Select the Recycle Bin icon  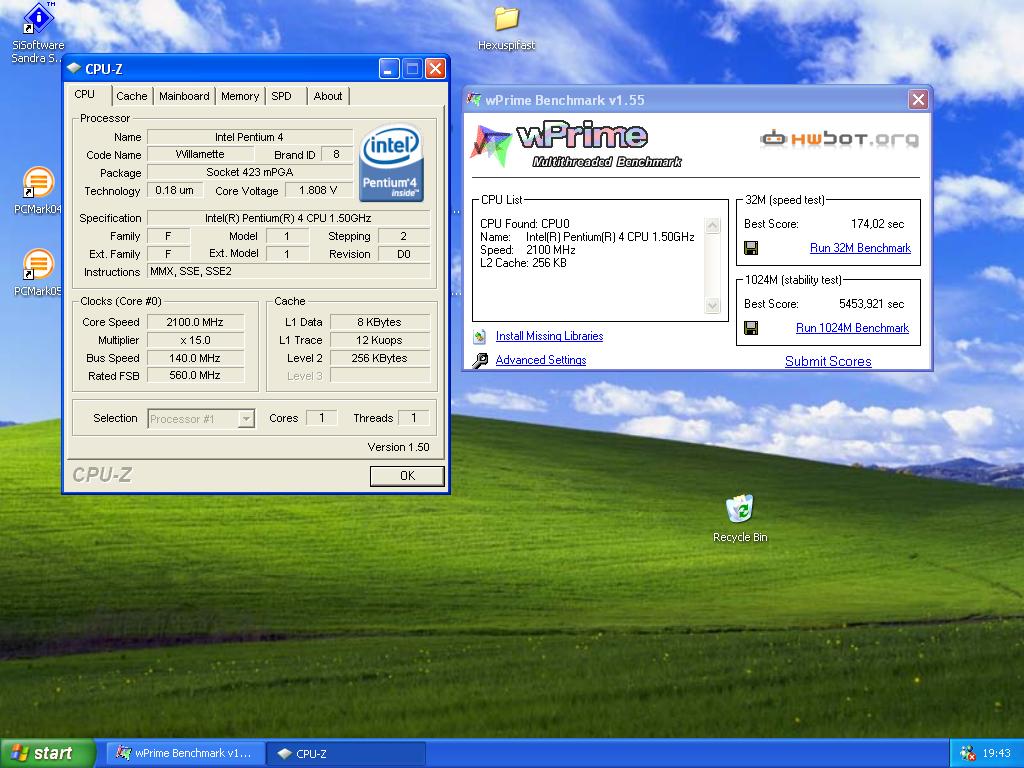tap(740, 519)
